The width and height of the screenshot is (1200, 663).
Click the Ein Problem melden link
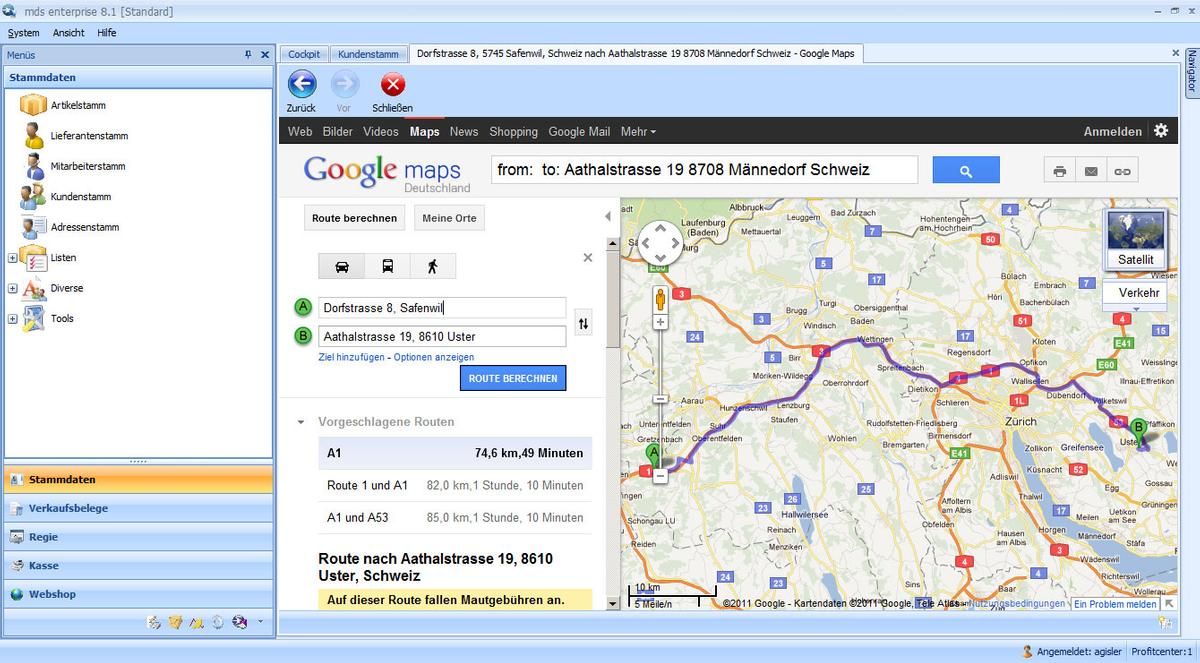coord(1115,604)
